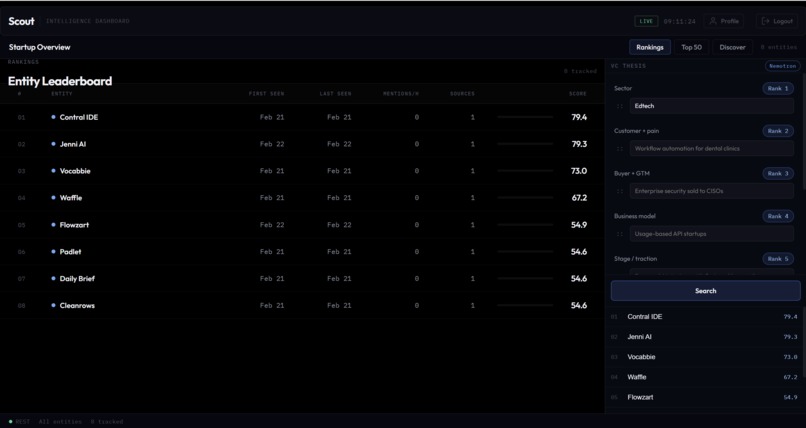Click Jenni AI in the search results list

click(639, 337)
